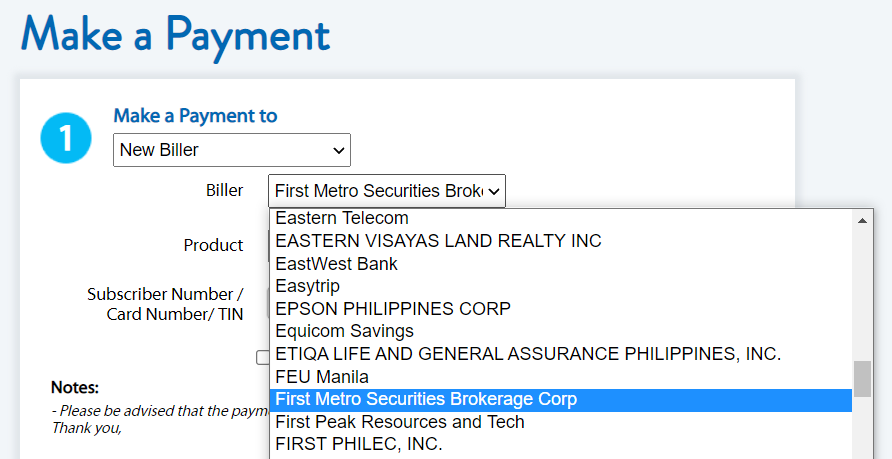This screenshot has height=459, width=892.
Task: Click the list scrollbar up arrow
Action: click(x=862, y=219)
